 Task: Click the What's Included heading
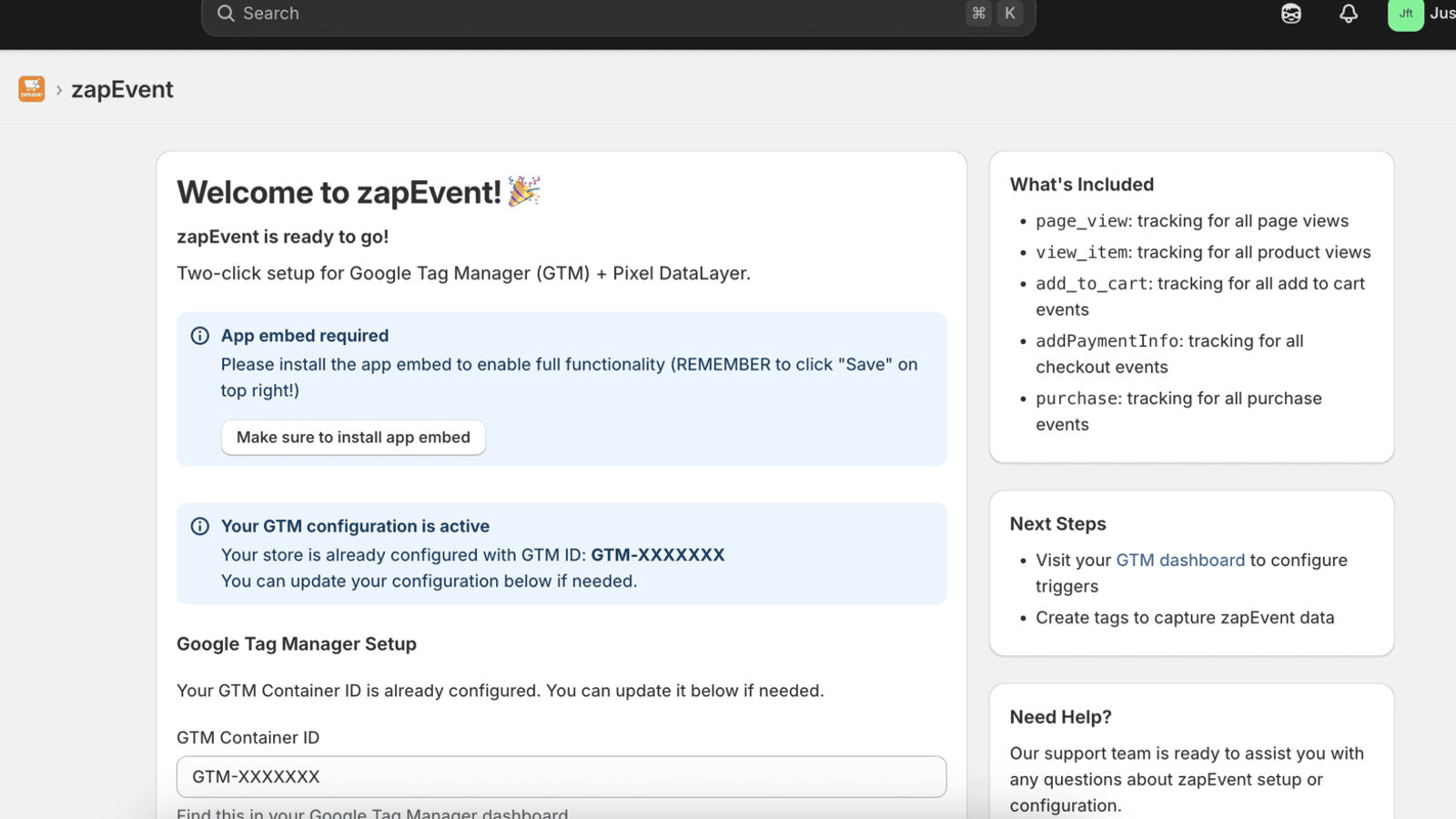1082,185
